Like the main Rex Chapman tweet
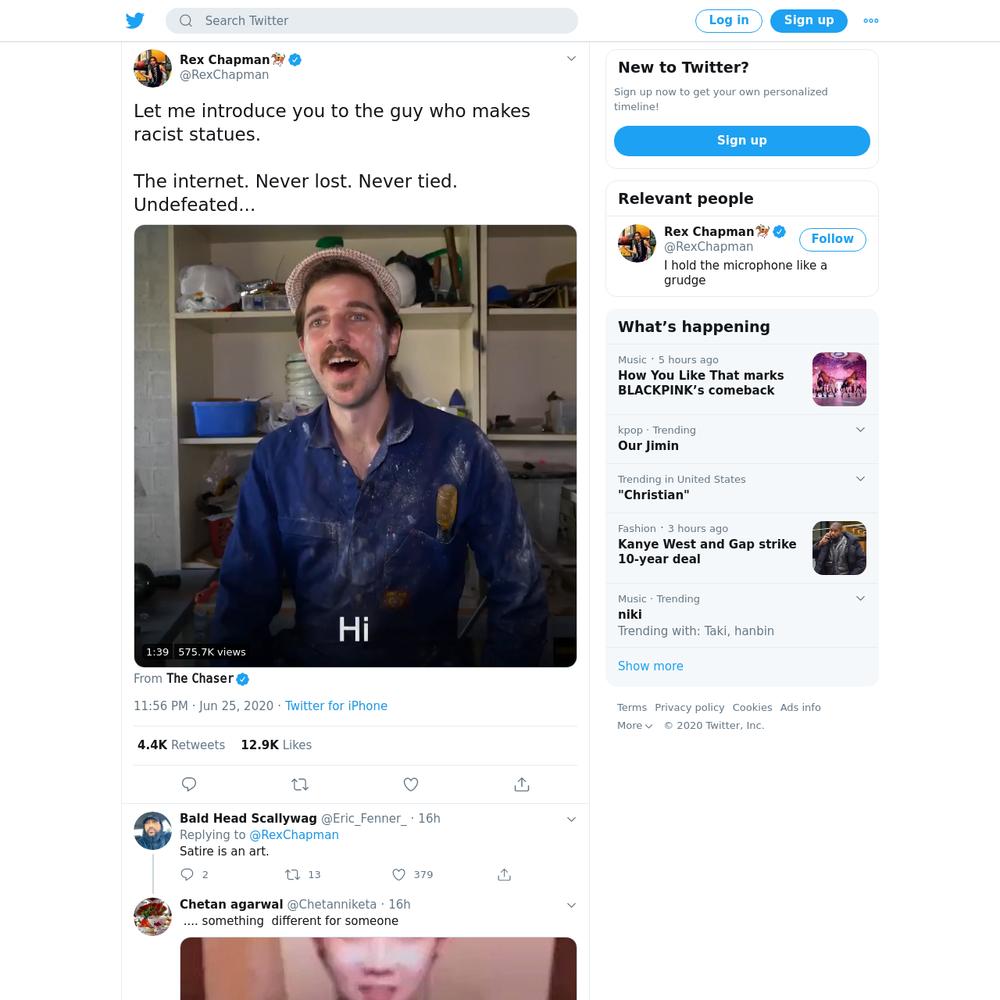Viewport: 1000px width, 1000px height. [x=411, y=784]
